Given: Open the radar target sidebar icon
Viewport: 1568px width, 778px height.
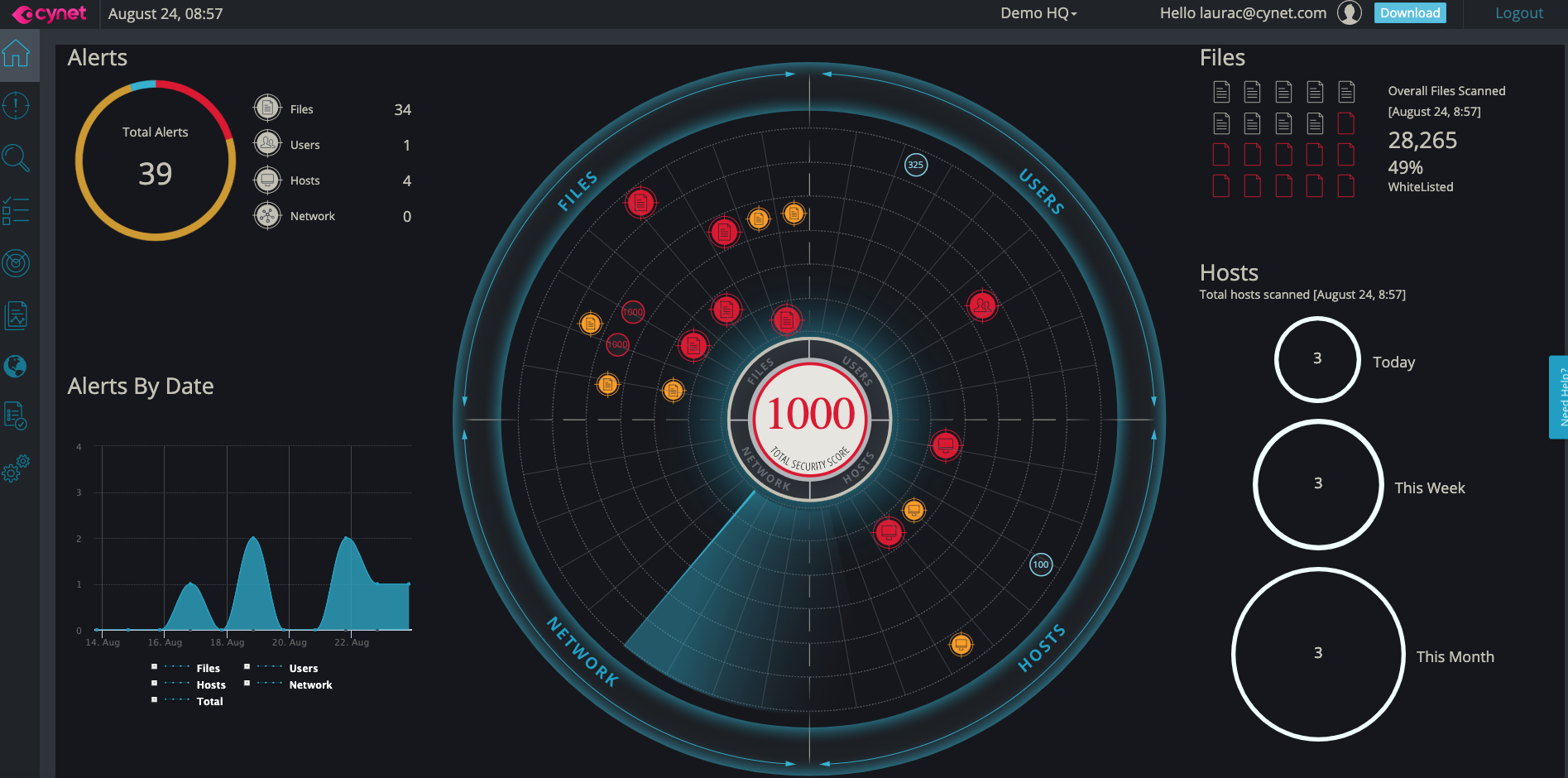Looking at the screenshot, I should click(x=16, y=263).
